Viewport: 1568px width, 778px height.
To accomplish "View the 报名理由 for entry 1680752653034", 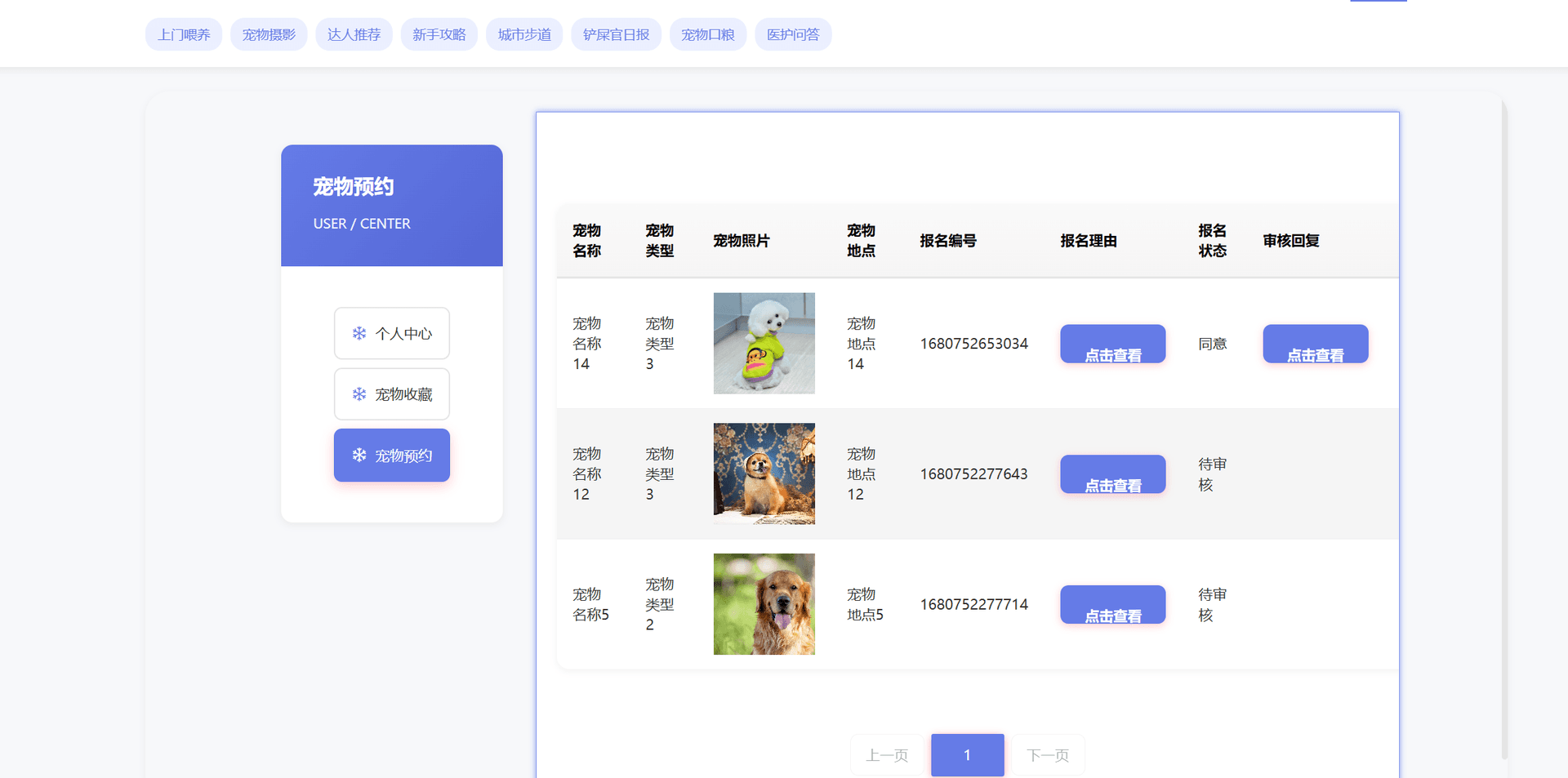I will 1112,344.
